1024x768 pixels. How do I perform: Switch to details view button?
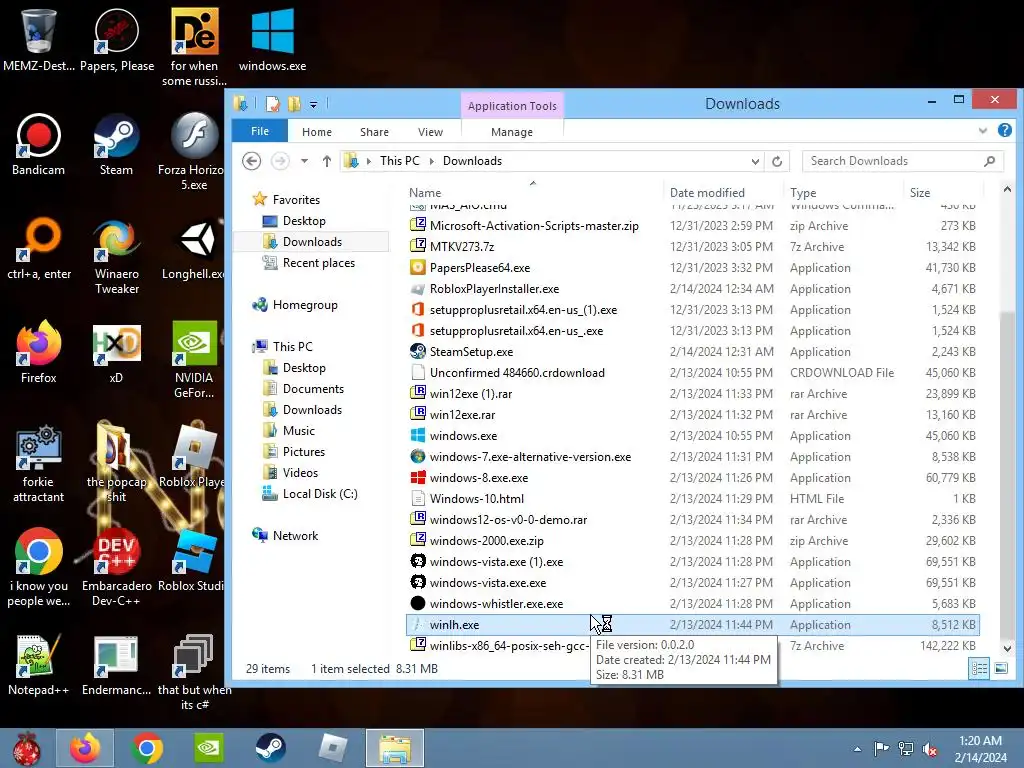click(979, 668)
